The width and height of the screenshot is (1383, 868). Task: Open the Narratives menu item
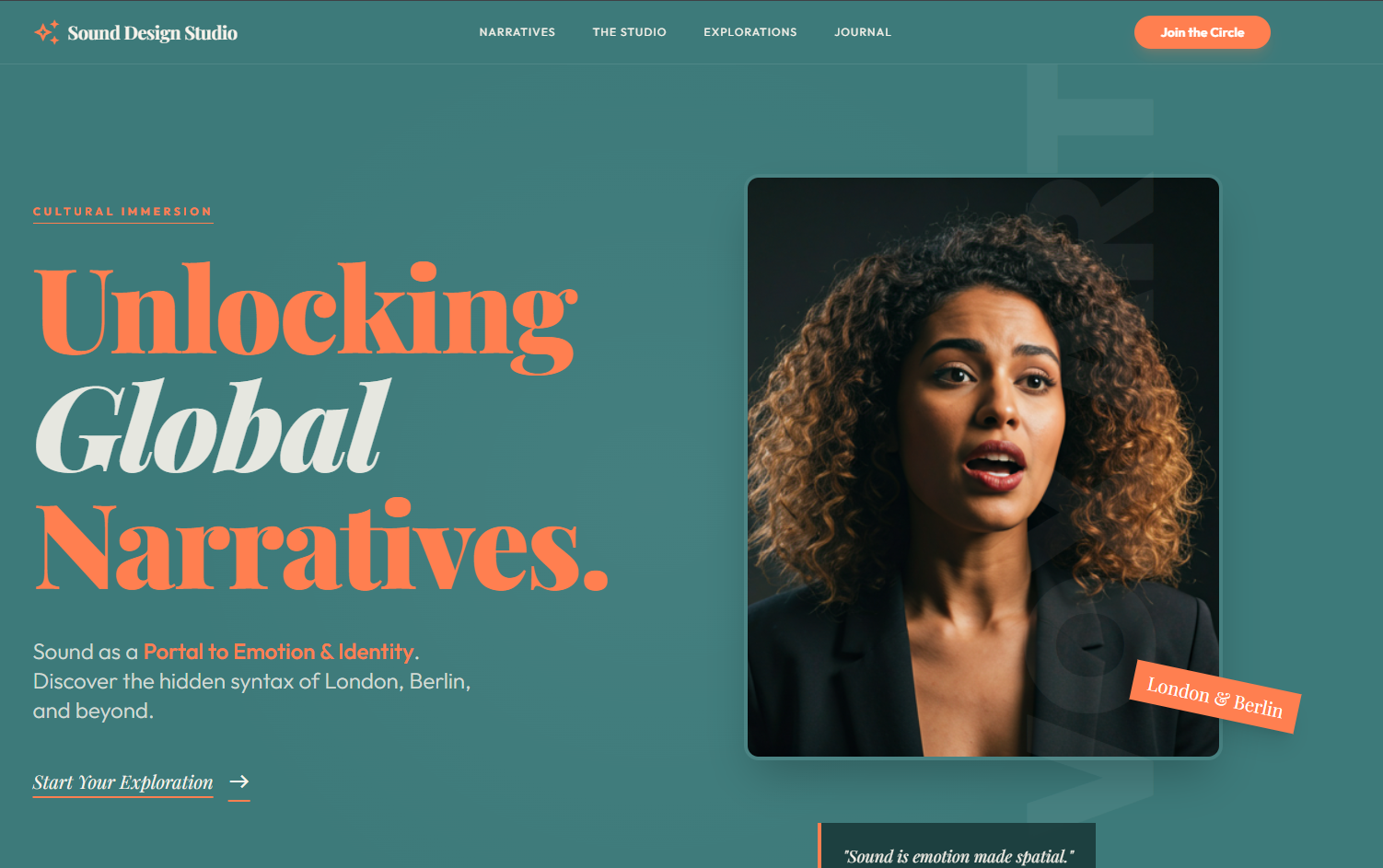click(517, 32)
